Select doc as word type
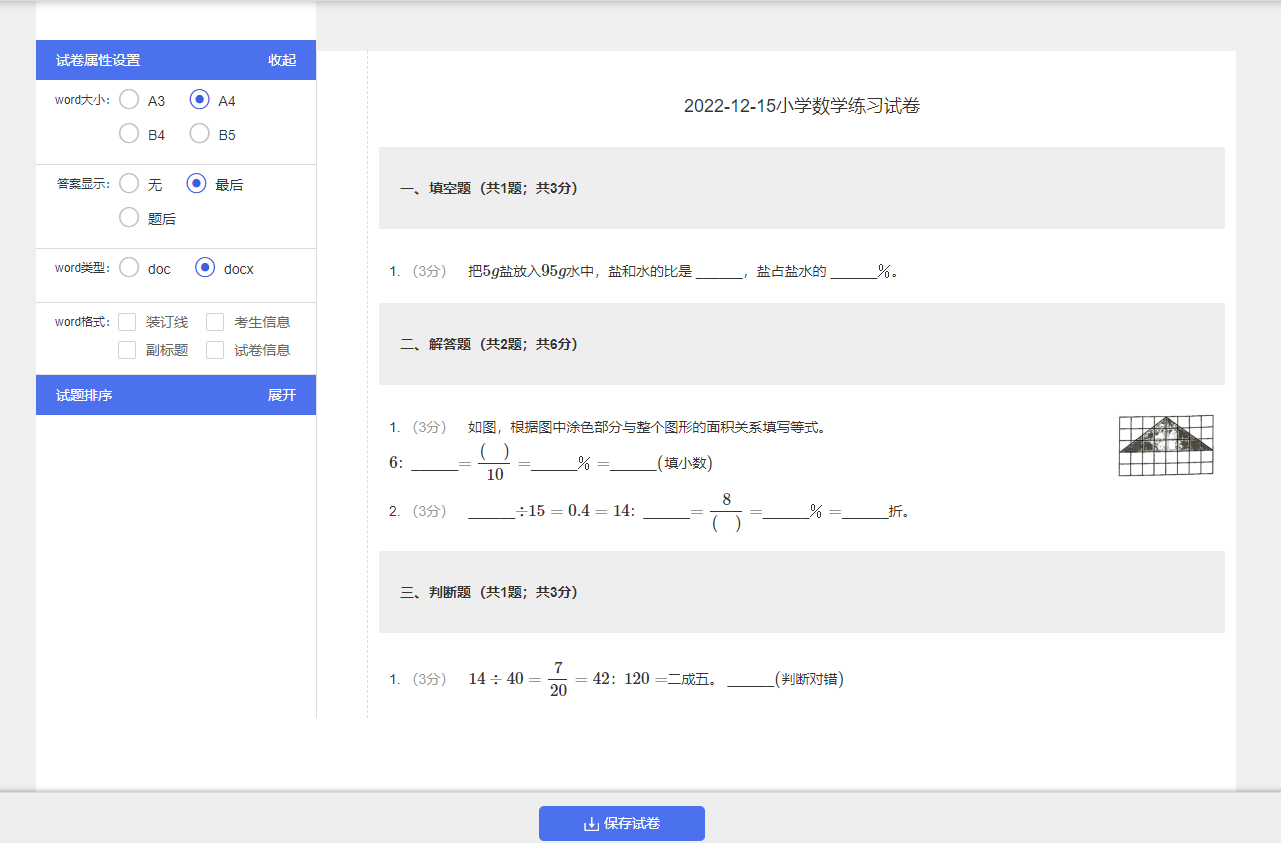Screen dimensions: 1281x843 point(129,268)
